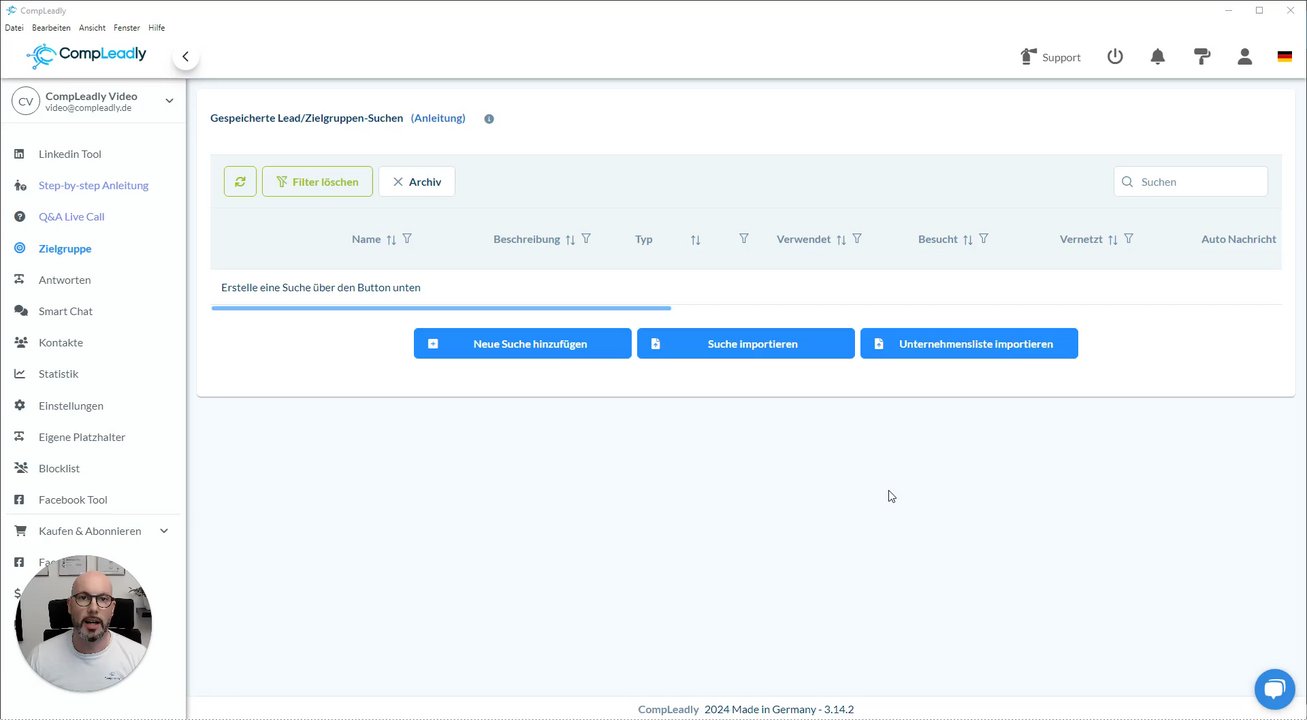
Task: Filter the Vernetzt column
Action: (x=1129, y=239)
